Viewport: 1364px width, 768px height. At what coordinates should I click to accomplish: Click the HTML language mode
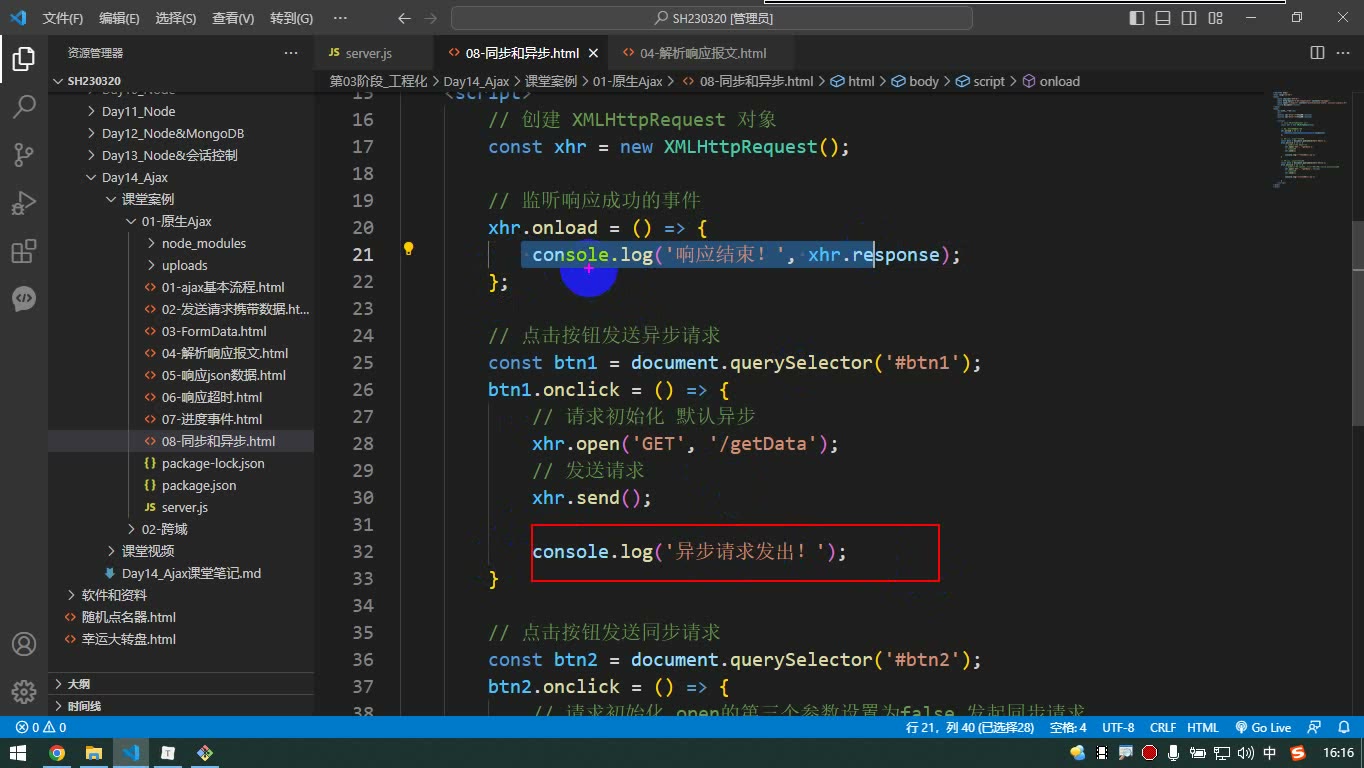pyautogui.click(x=1203, y=728)
